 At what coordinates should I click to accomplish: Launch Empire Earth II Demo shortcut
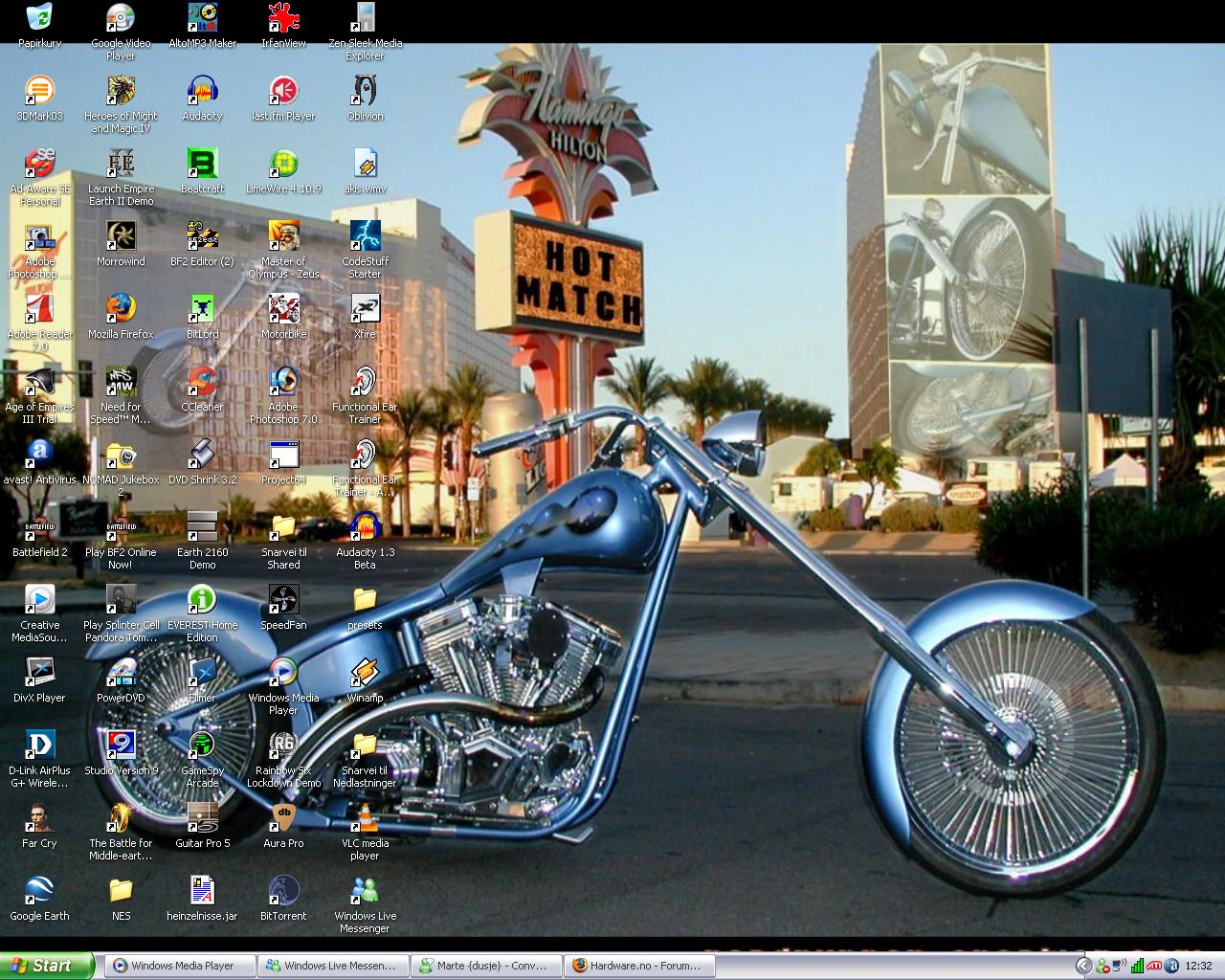click(121, 176)
